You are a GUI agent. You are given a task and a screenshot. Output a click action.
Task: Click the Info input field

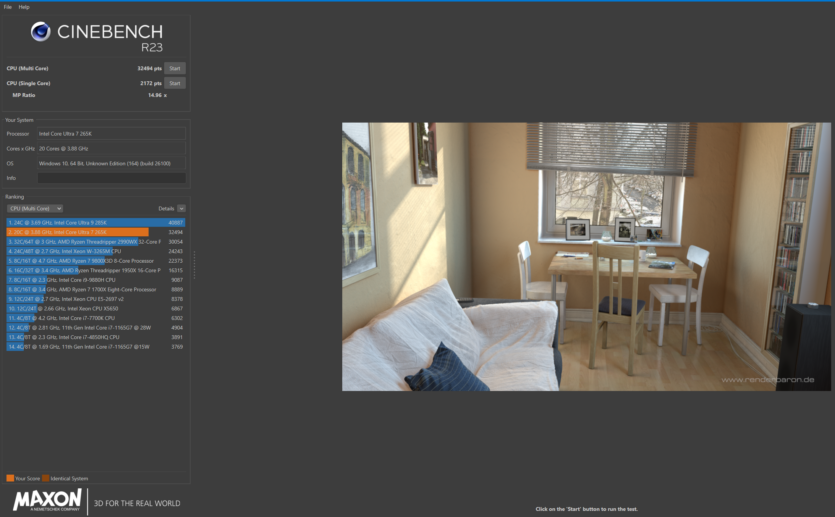(111, 178)
